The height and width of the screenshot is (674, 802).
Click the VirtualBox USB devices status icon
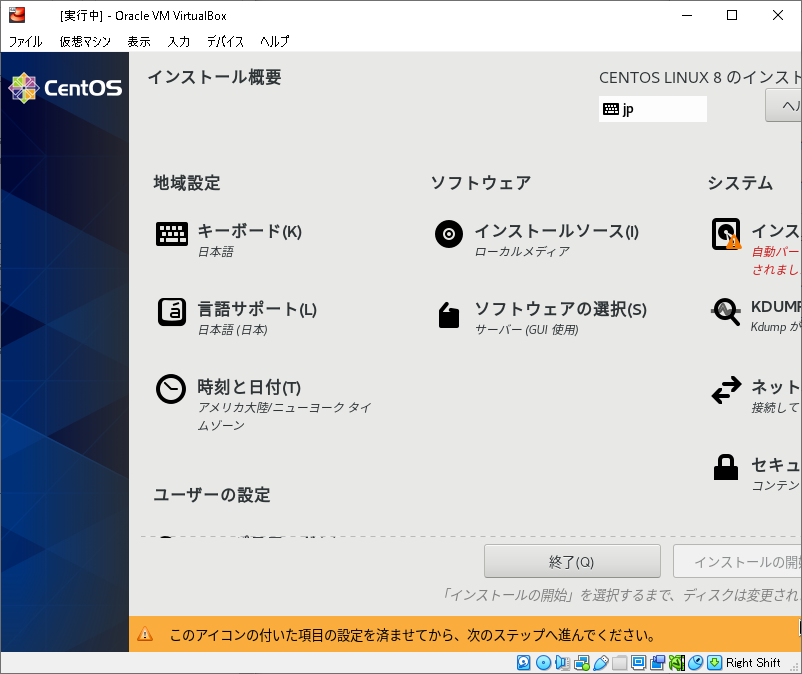tap(600, 663)
